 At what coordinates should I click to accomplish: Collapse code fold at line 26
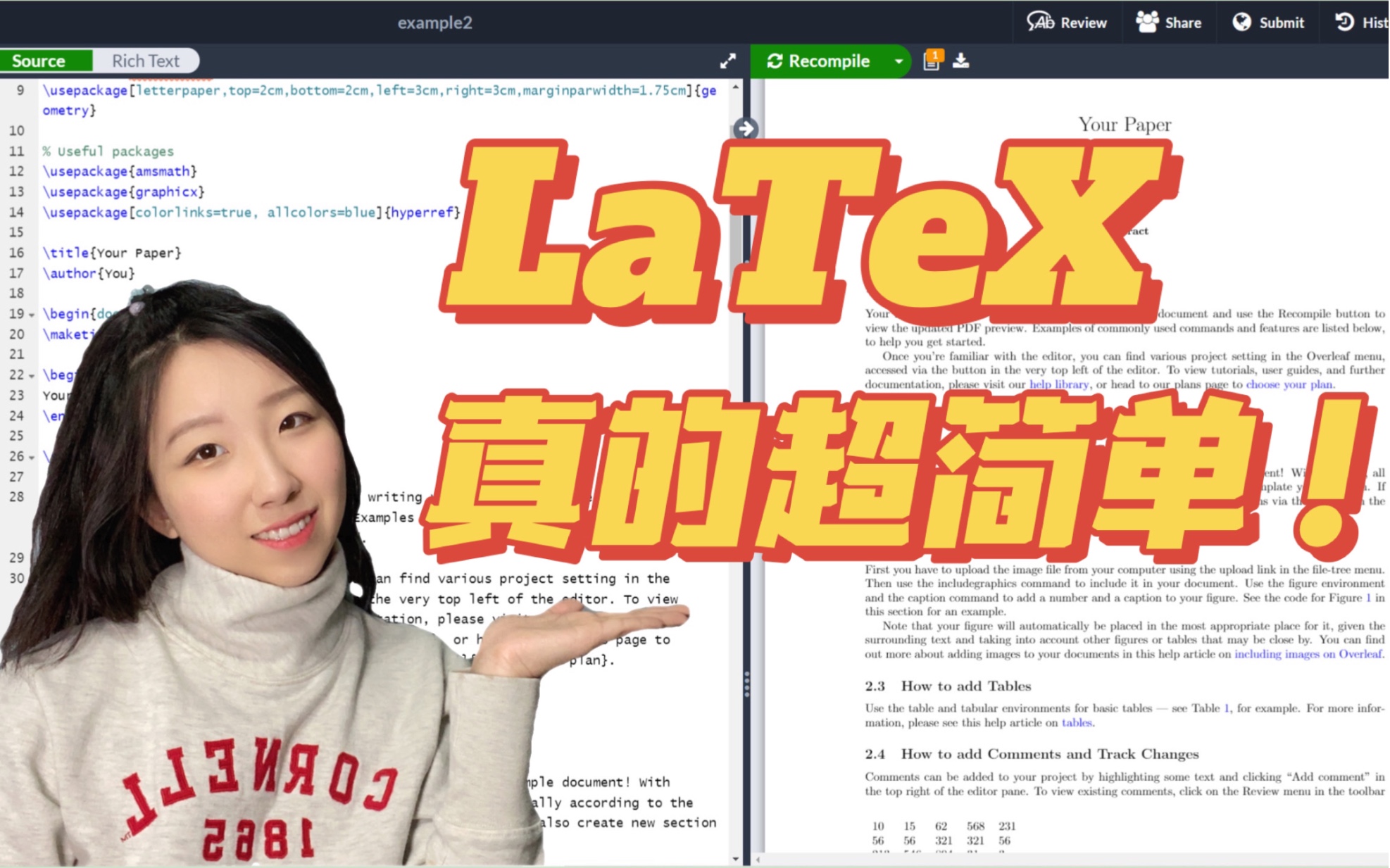pos(32,458)
